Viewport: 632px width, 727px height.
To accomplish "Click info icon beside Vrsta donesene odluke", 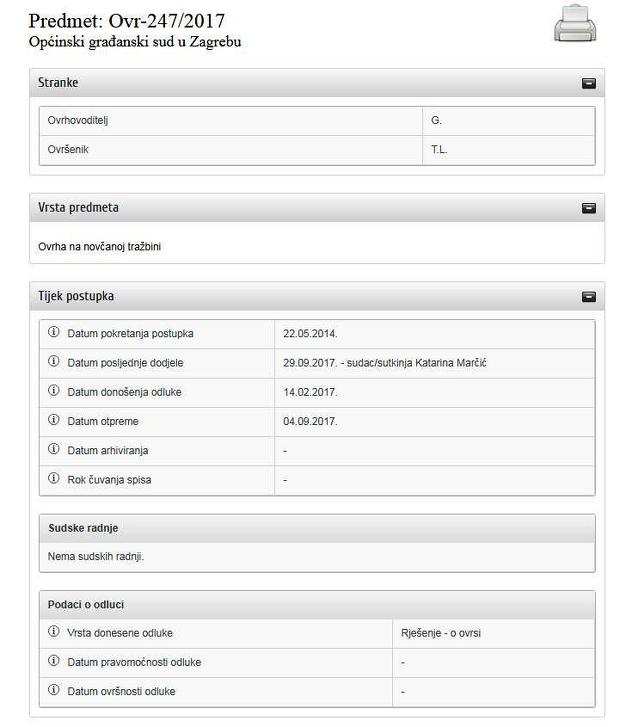I will [54, 633].
